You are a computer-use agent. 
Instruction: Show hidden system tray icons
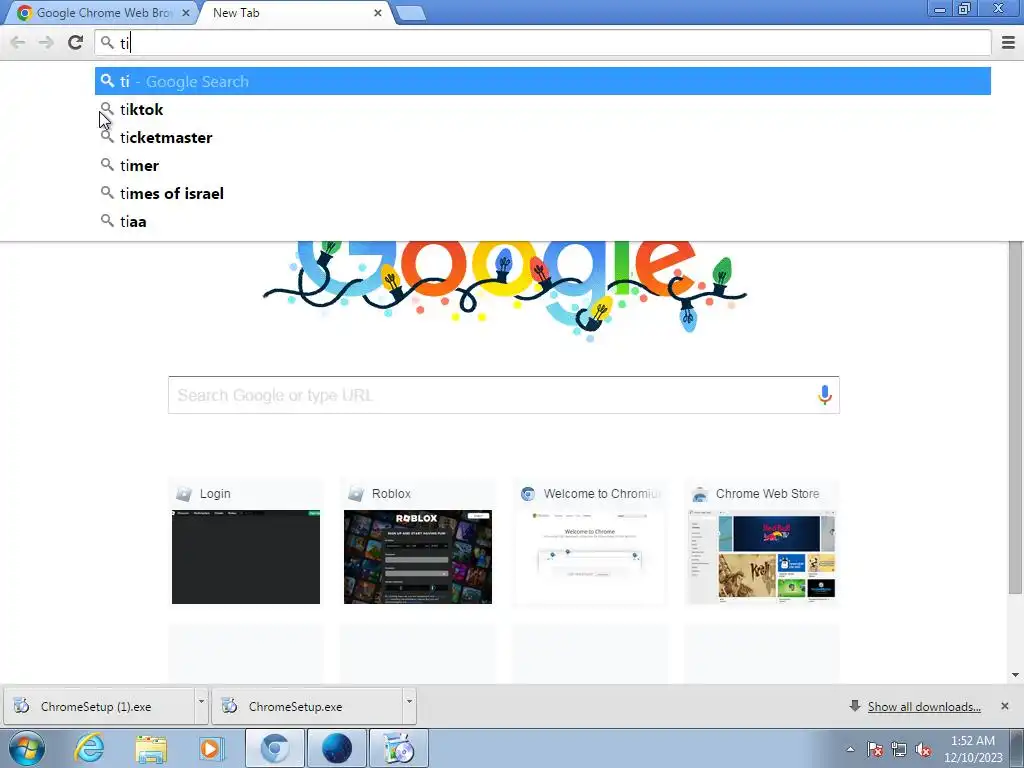(x=850, y=749)
